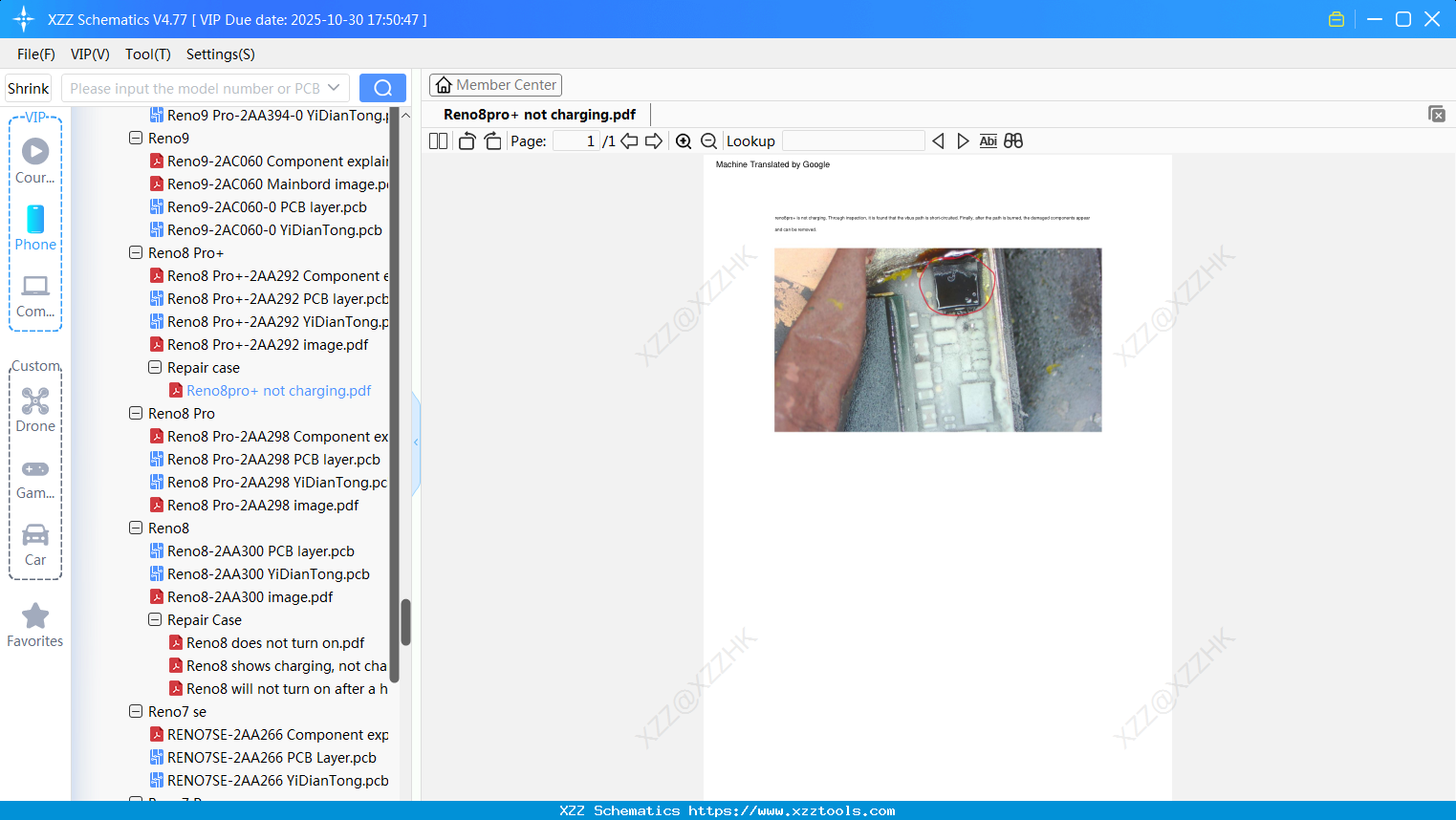Viewport: 1456px width, 820px height.
Task: Select the Phone category
Action: pyautogui.click(x=35, y=228)
